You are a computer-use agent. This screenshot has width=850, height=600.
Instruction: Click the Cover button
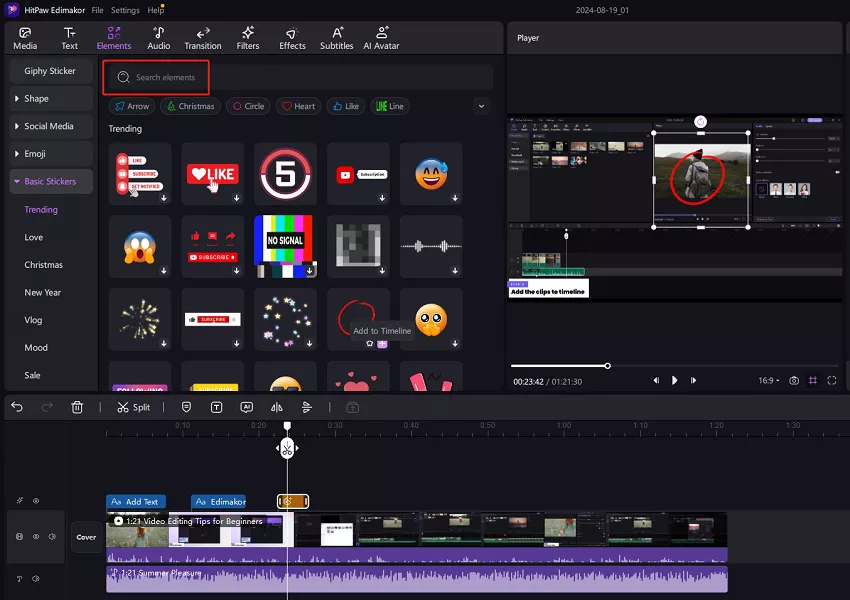[x=86, y=537]
